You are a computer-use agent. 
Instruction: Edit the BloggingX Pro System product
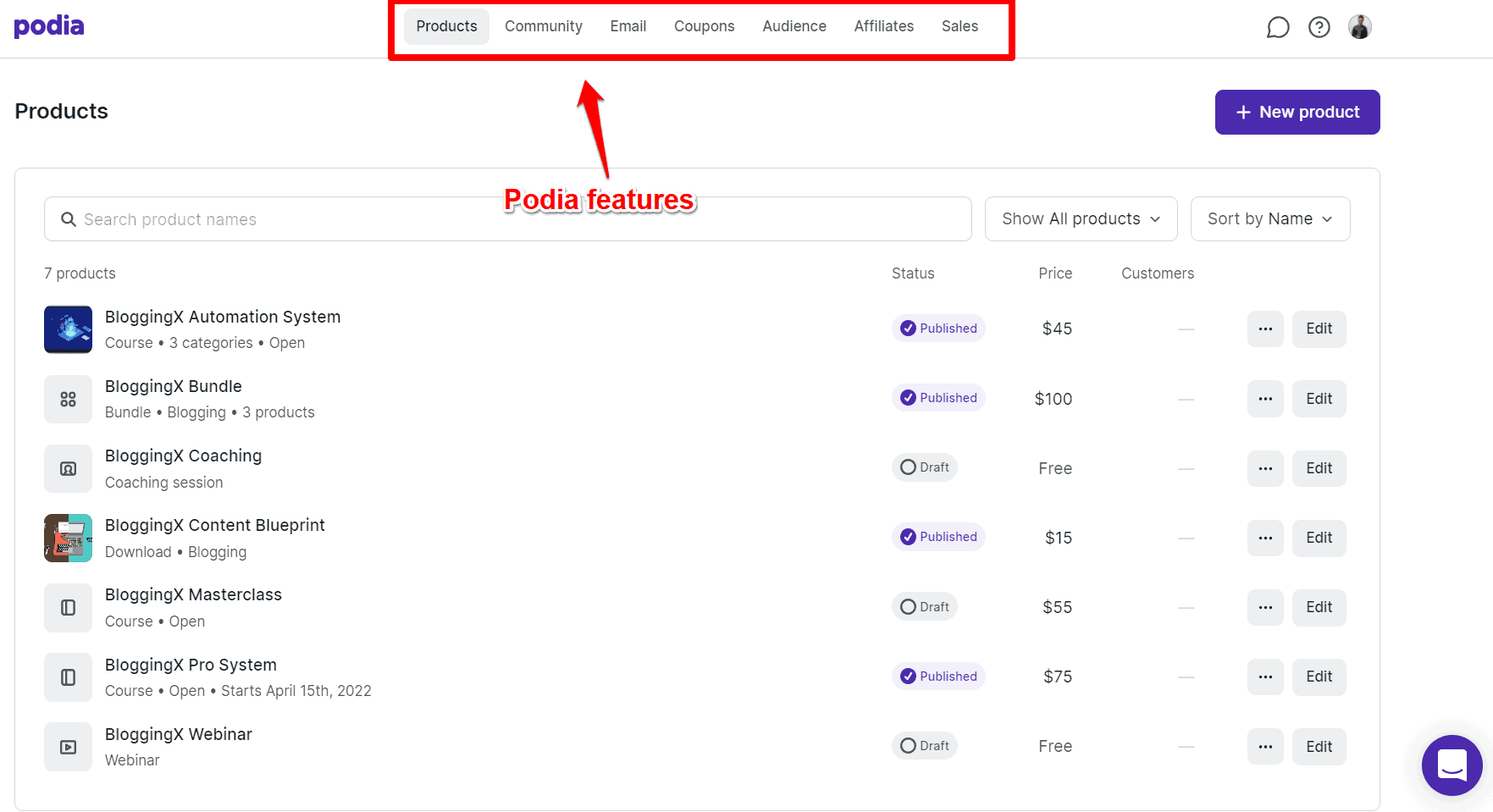[1319, 677]
